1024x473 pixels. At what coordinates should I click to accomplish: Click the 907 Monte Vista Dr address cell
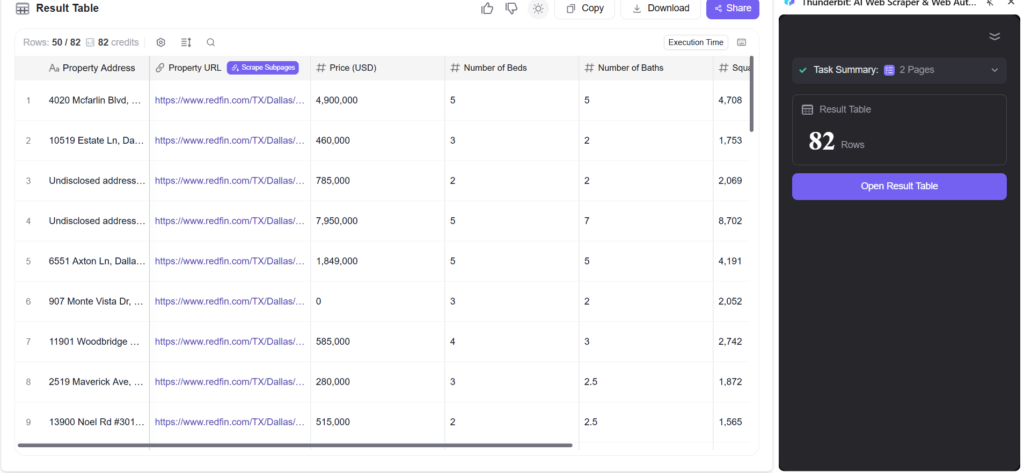(97, 301)
